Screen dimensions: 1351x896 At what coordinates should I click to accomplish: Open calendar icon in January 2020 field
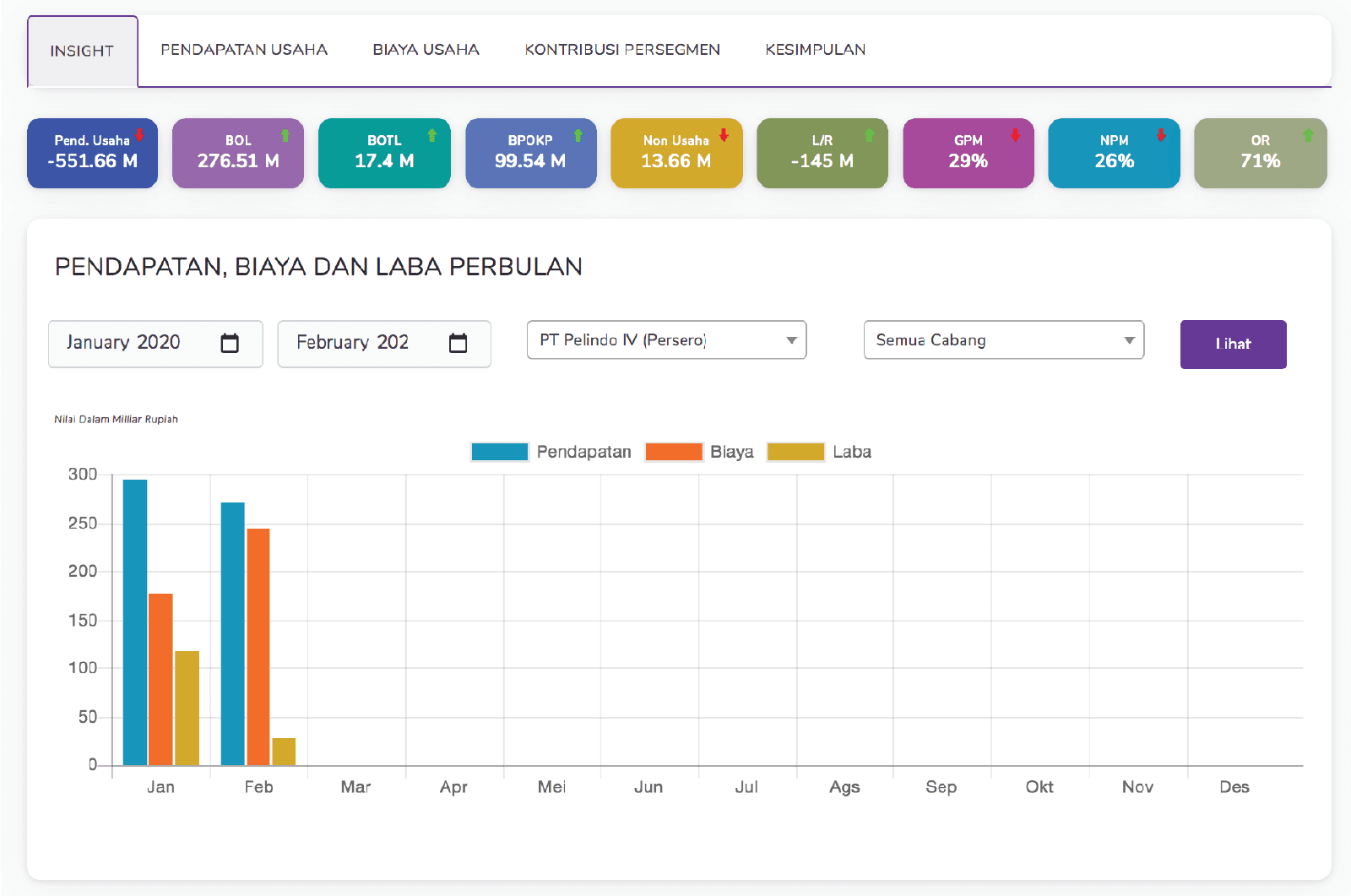point(230,343)
